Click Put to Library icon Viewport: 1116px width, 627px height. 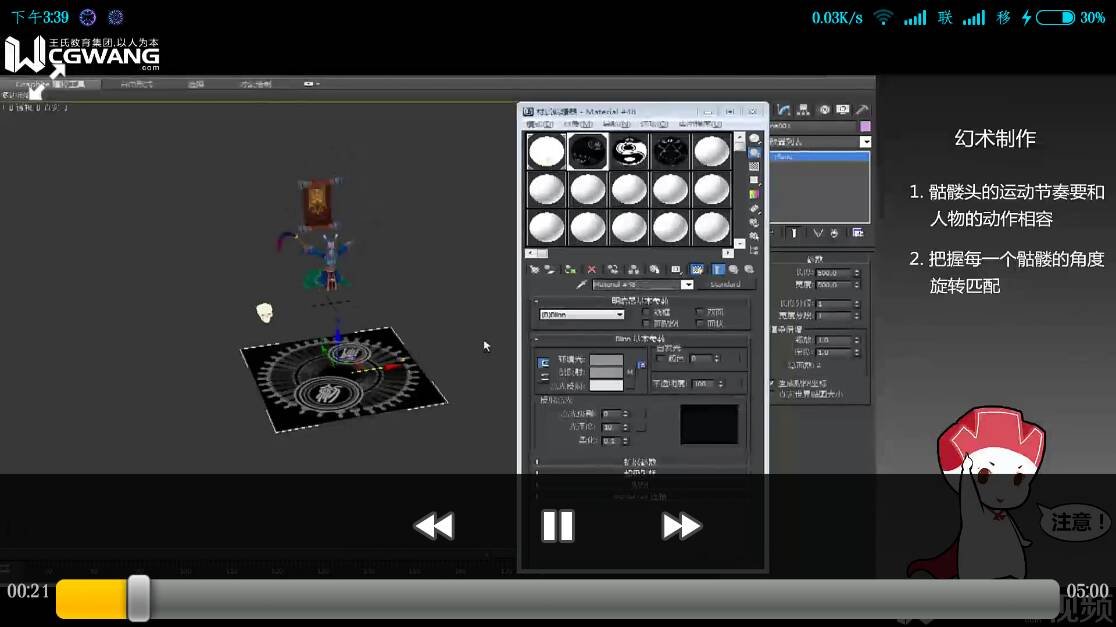[654, 270]
